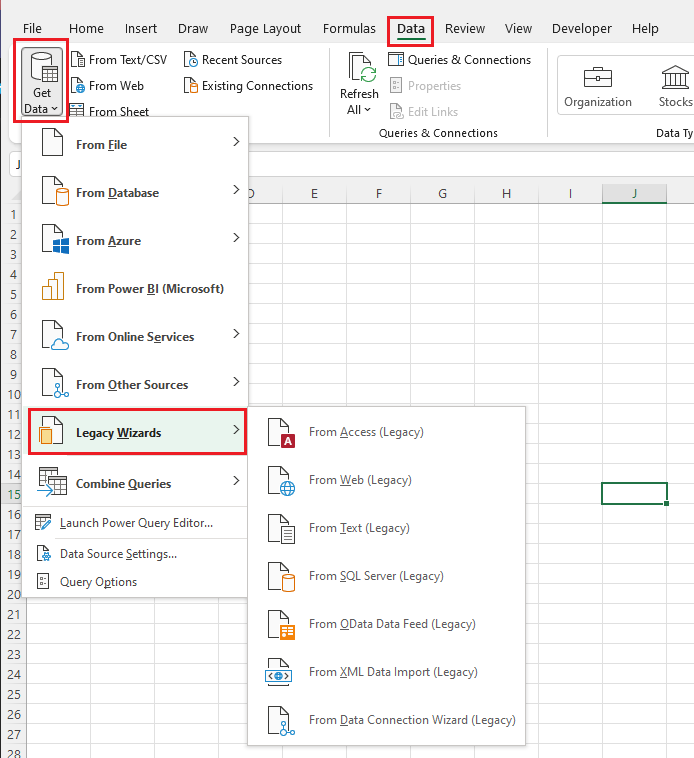Expand the From Online Services submenu arrow
The width and height of the screenshot is (694, 758).
236,334
